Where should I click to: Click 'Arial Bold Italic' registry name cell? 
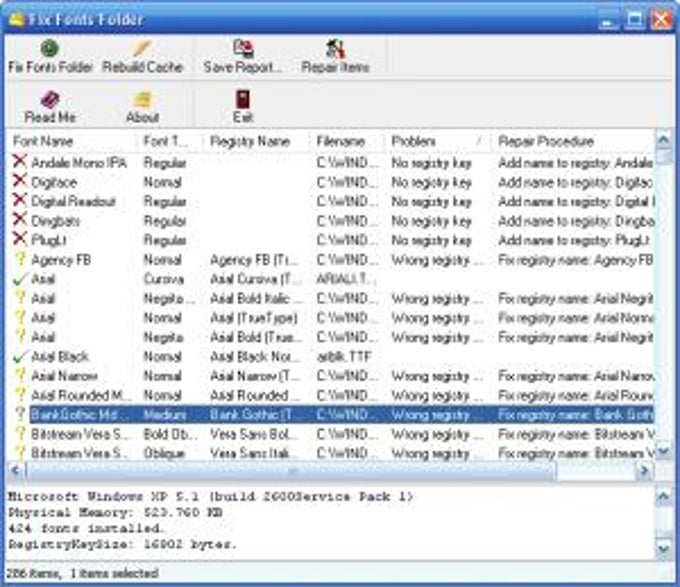click(x=256, y=299)
